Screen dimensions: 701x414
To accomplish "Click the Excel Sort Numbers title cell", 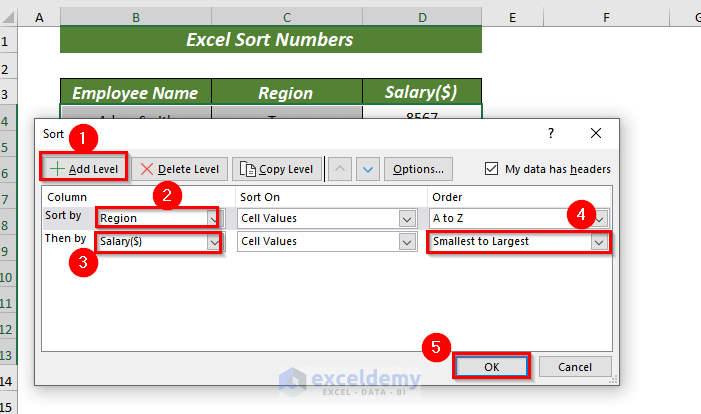I will (270, 39).
